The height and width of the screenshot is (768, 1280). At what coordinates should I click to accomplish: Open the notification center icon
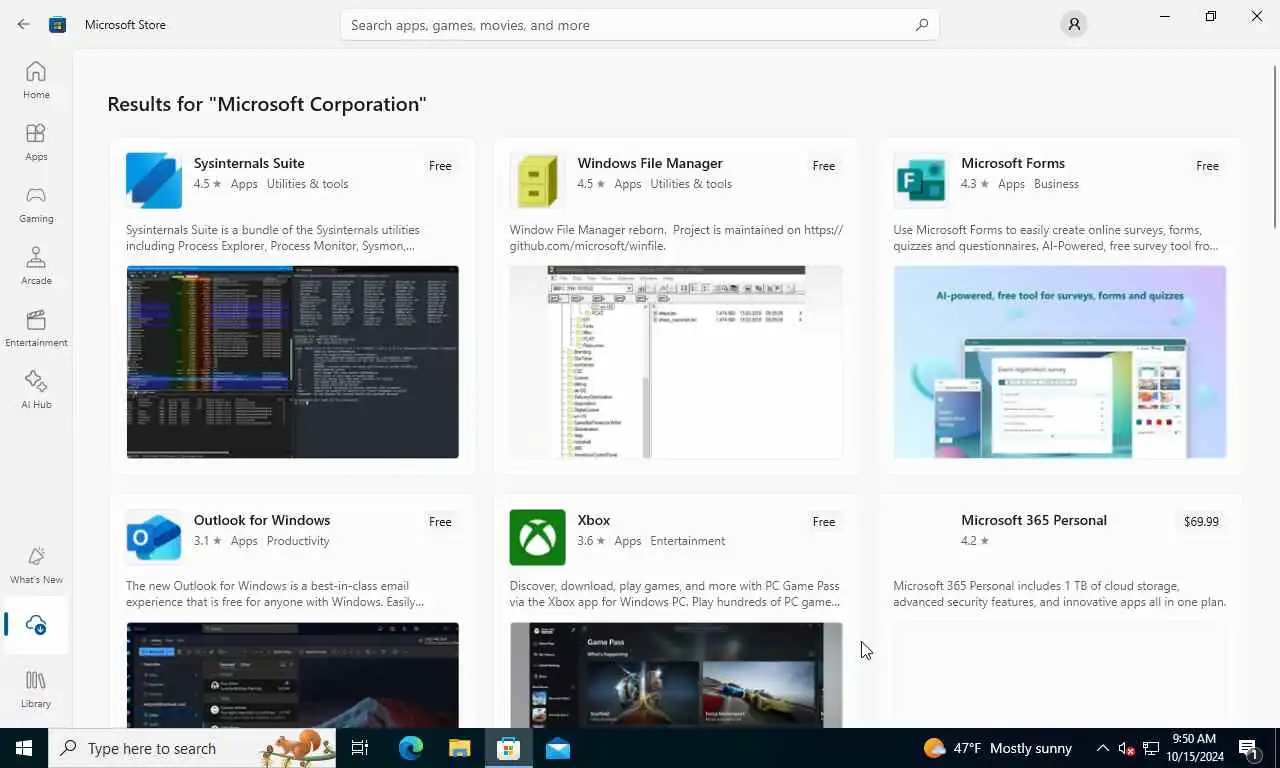pyautogui.click(x=1248, y=748)
